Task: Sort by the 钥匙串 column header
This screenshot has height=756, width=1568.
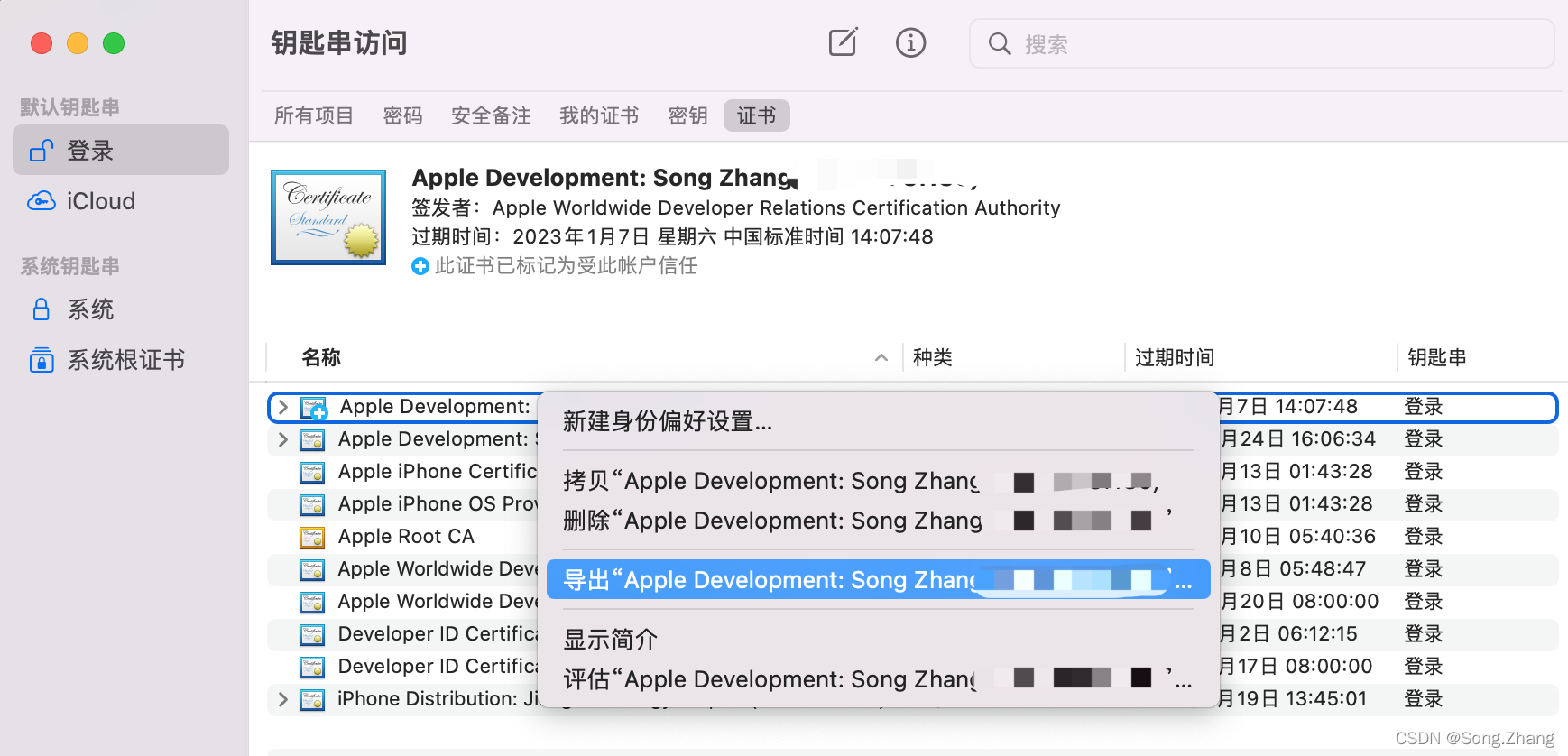Action: point(1437,357)
